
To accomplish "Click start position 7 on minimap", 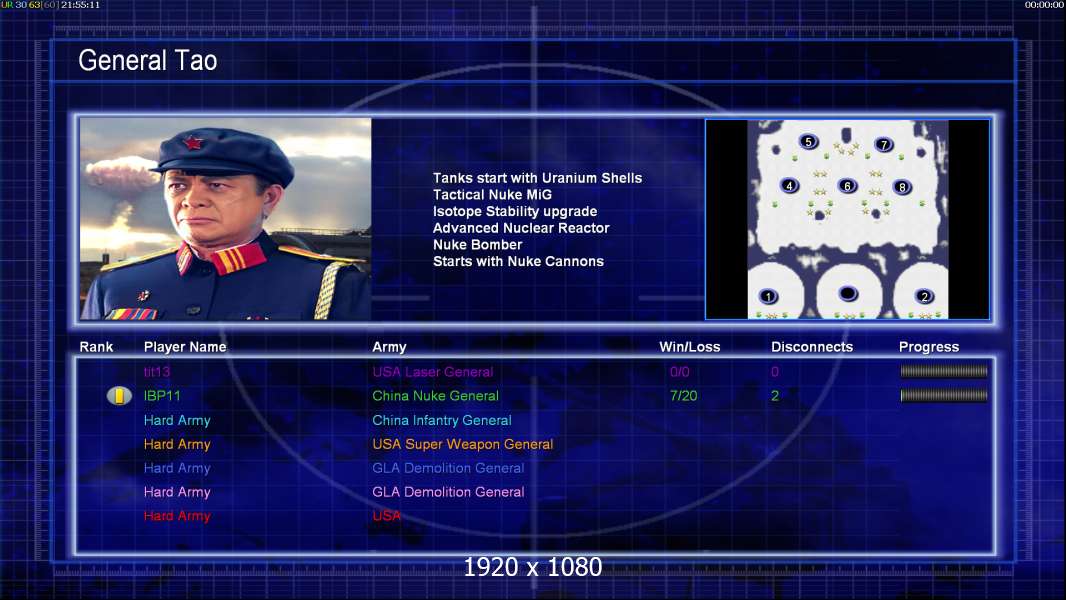I will coord(884,145).
